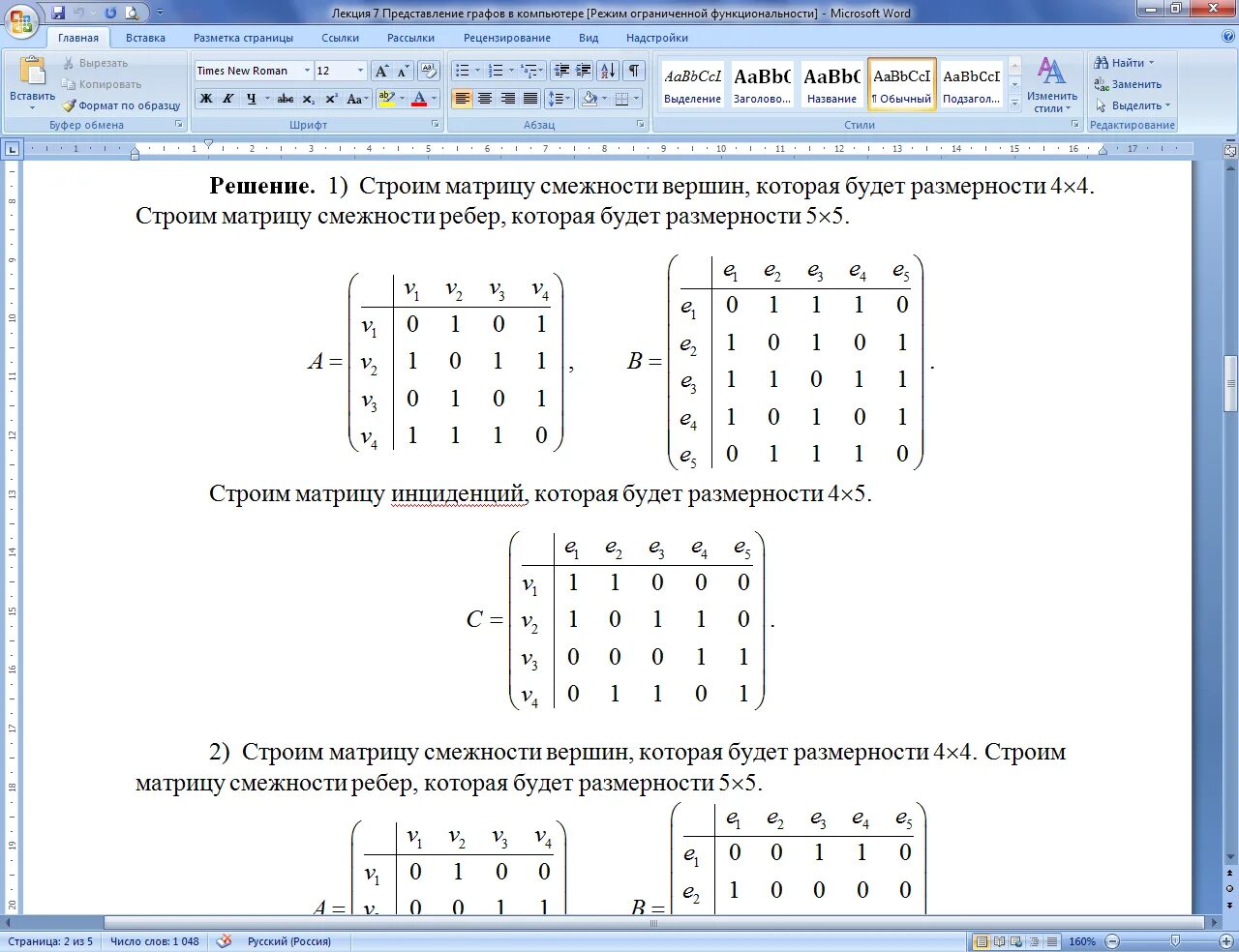Switch to Ссылки ribbon tab
This screenshot has width=1239, height=952.
pos(340,38)
